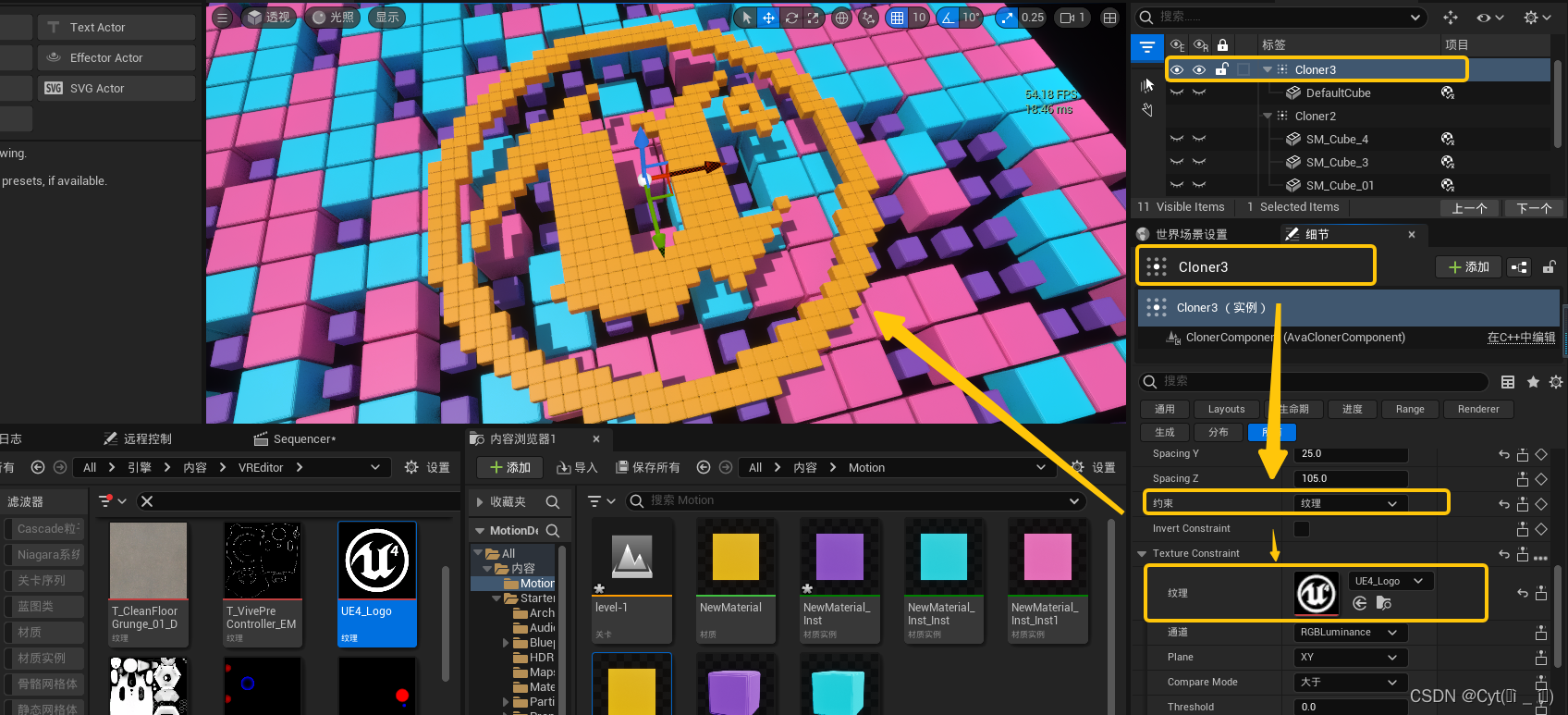Toggle favorites star filter in Details
Screen dimensions: 1568x715
tap(1533, 382)
